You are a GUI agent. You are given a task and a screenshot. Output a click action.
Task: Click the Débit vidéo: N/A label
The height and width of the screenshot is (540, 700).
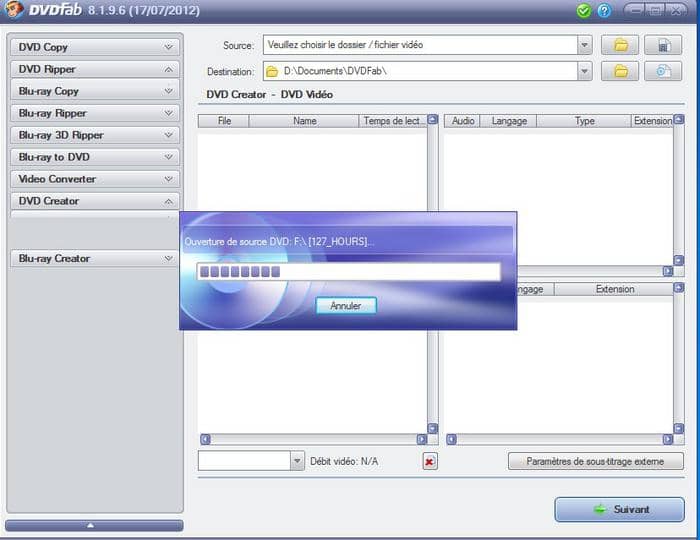[344, 461]
